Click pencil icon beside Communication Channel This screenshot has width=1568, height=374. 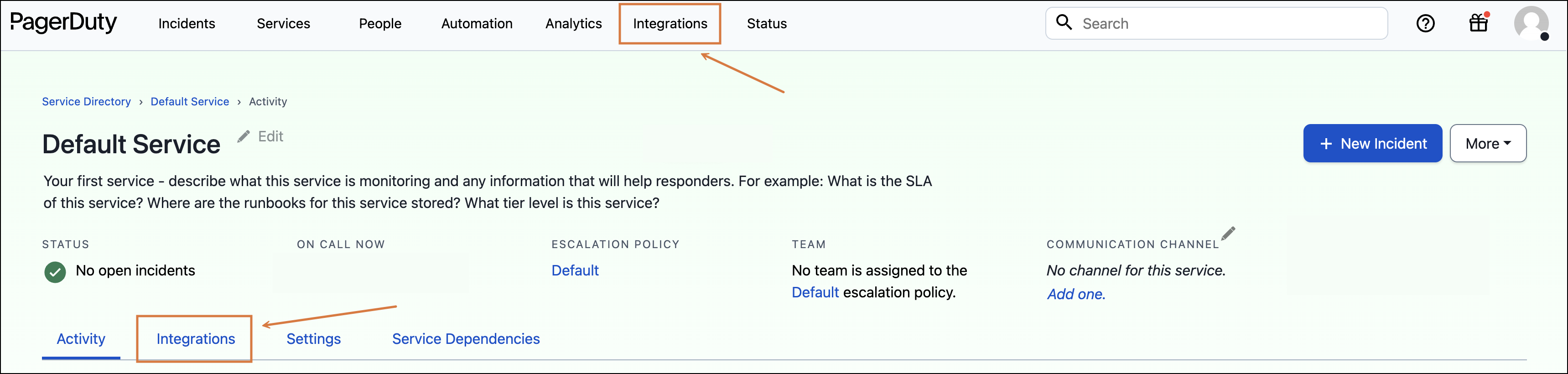[1228, 233]
